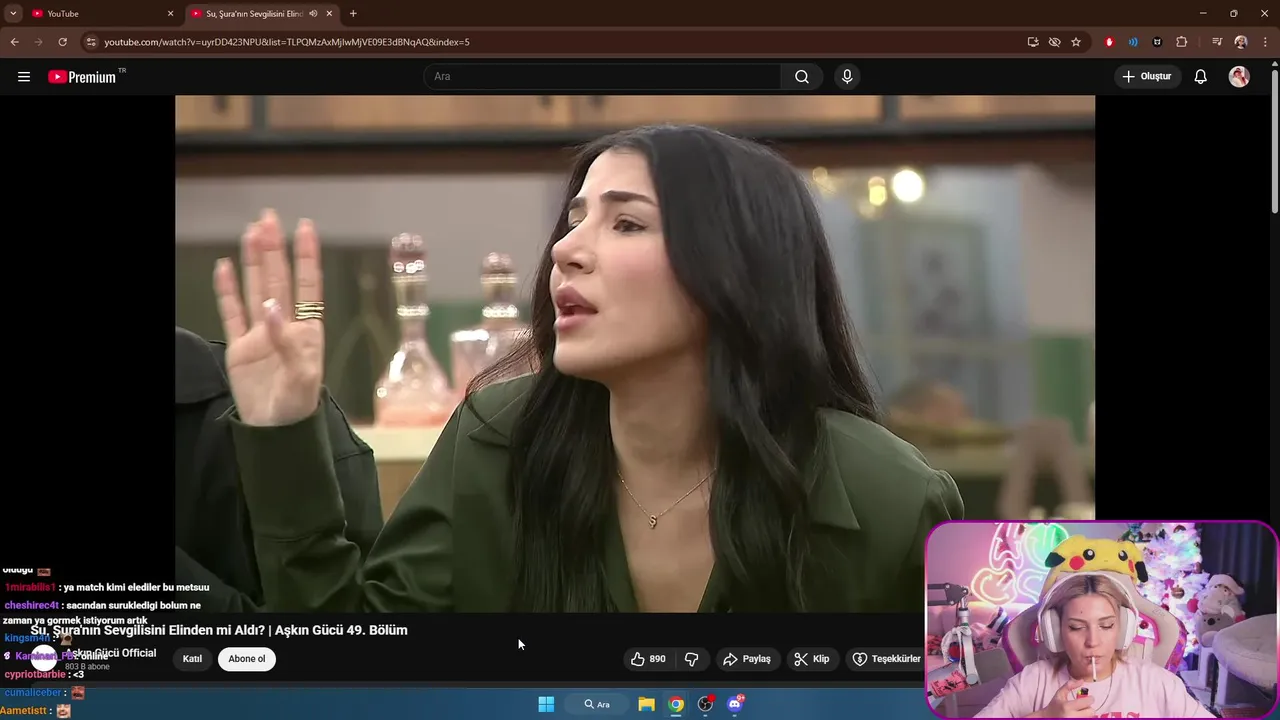Focus the Ara search field
Image resolution: width=1280 pixels, height=720 pixels.
603,77
